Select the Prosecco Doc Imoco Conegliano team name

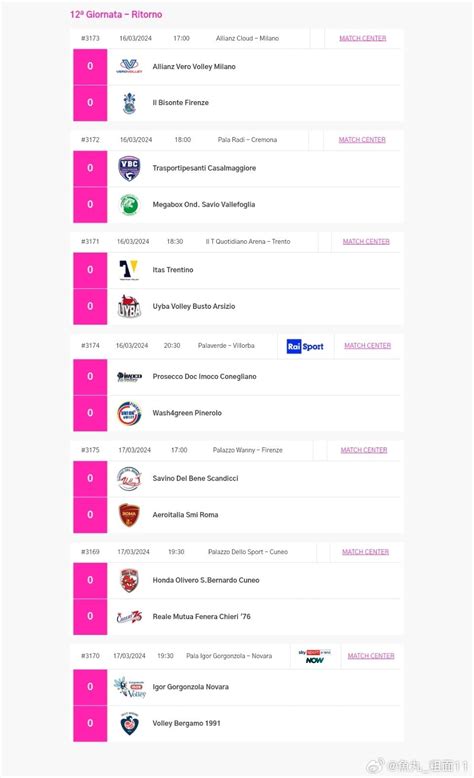[204, 377]
